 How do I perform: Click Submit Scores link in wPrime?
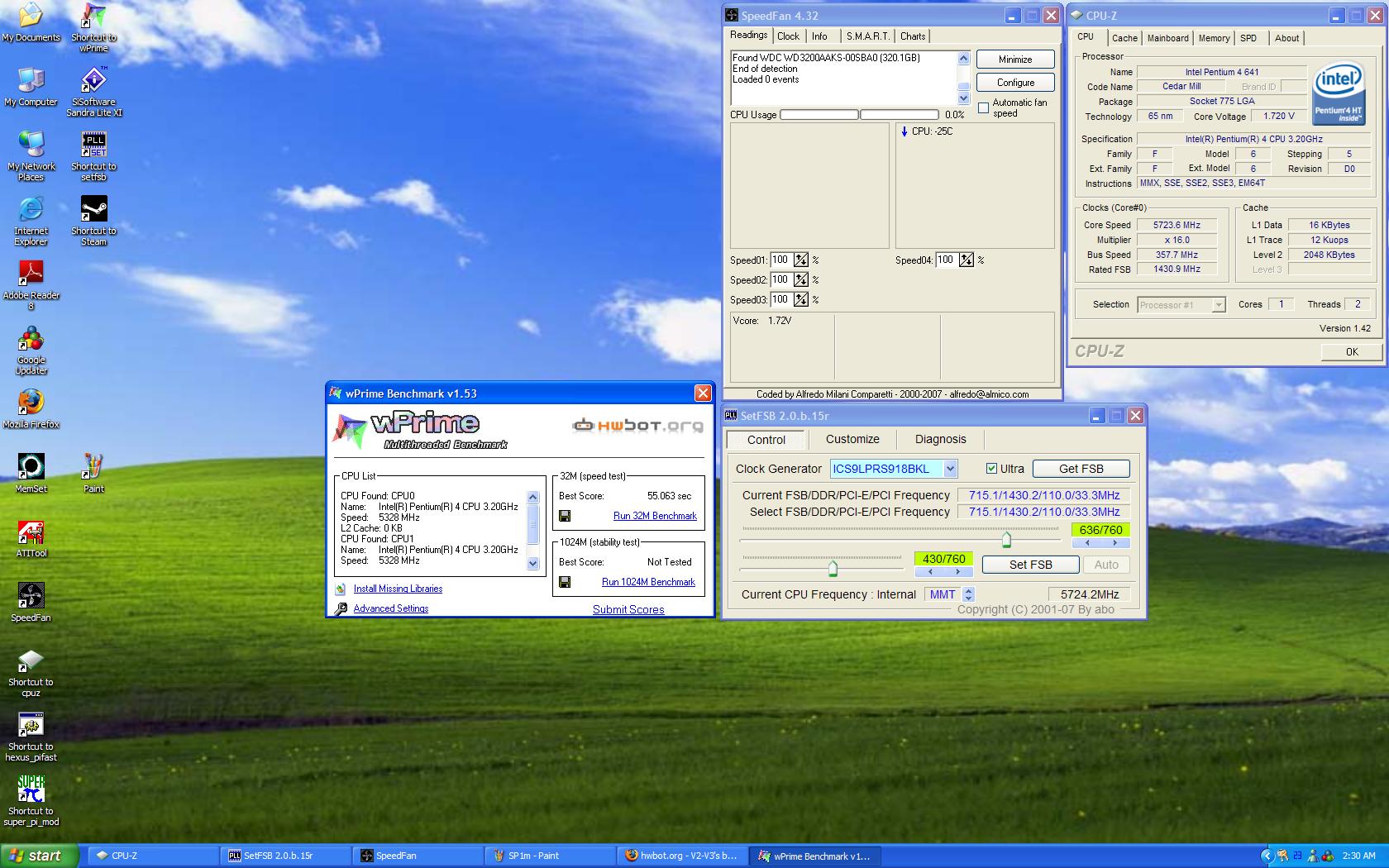tap(628, 609)
